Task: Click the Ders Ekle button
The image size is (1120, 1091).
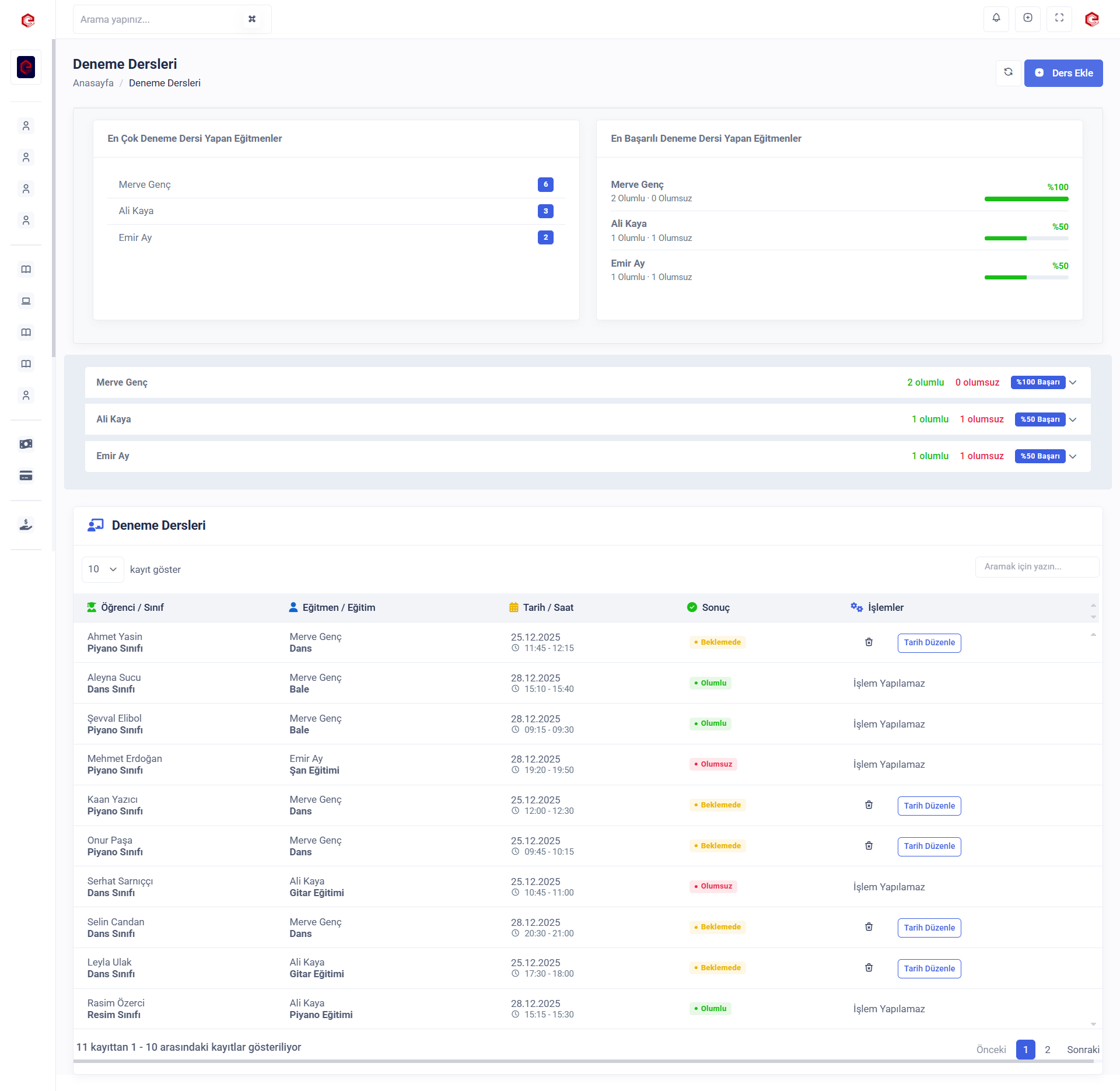Action: point(1063,73)
